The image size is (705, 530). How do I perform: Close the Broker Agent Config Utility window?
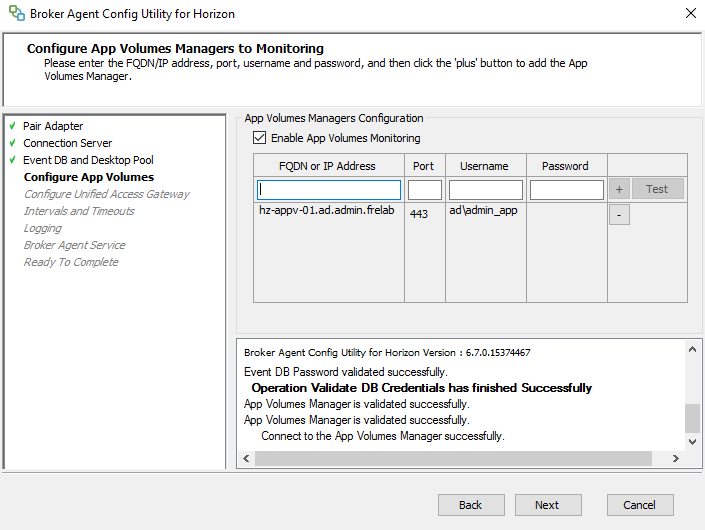tap(691, 13)
